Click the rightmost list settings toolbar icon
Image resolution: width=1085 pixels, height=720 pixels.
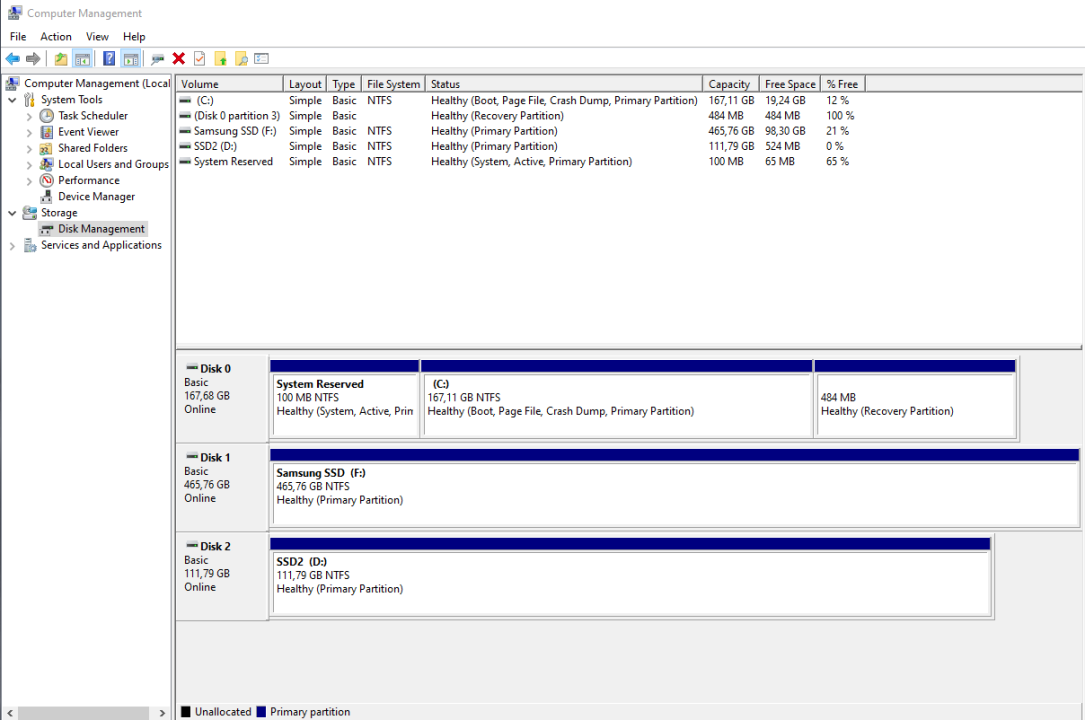[262, 59]
